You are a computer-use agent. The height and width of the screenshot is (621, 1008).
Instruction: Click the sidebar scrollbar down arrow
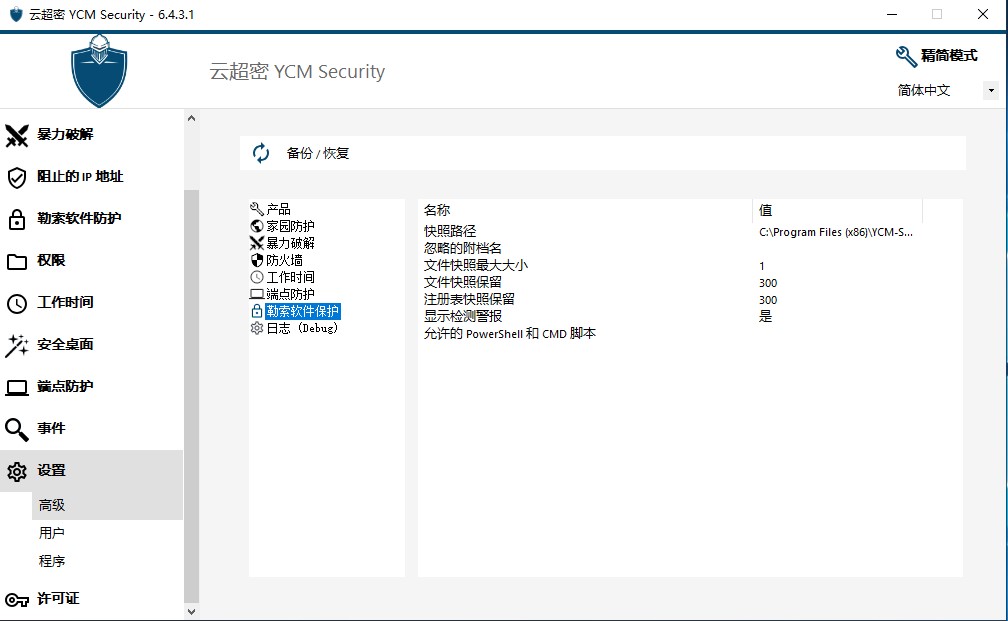[x=191, y=611]
